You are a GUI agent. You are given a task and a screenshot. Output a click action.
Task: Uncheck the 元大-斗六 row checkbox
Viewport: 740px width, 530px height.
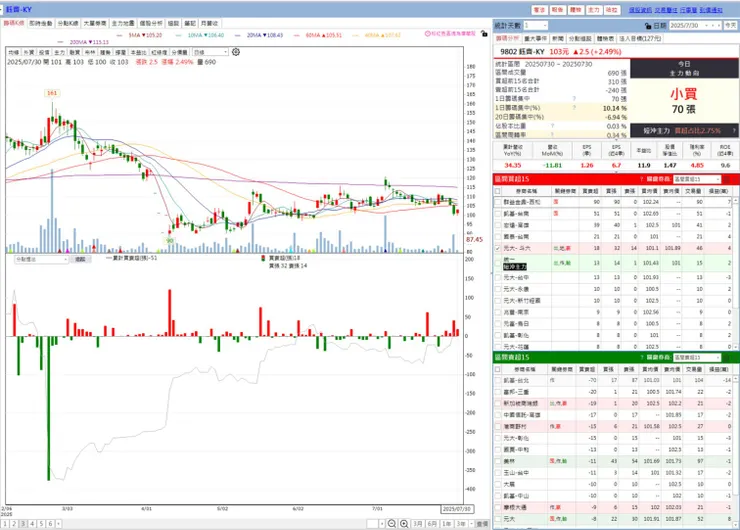pyautogui.click(x=498, y=248)
